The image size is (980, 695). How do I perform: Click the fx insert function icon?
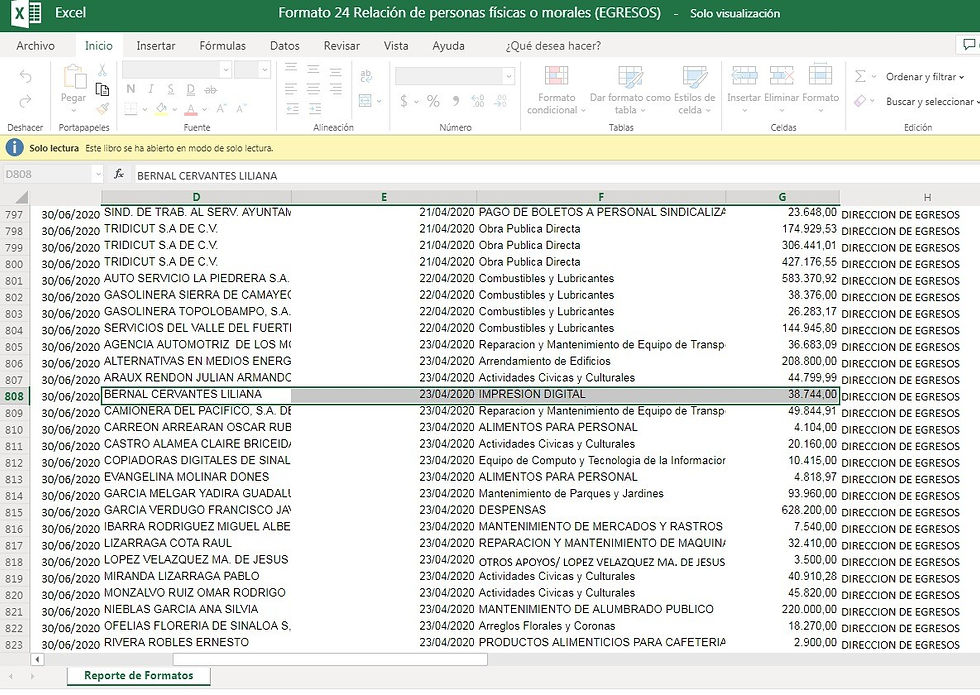pyautogui.click(x=119, y=174)
